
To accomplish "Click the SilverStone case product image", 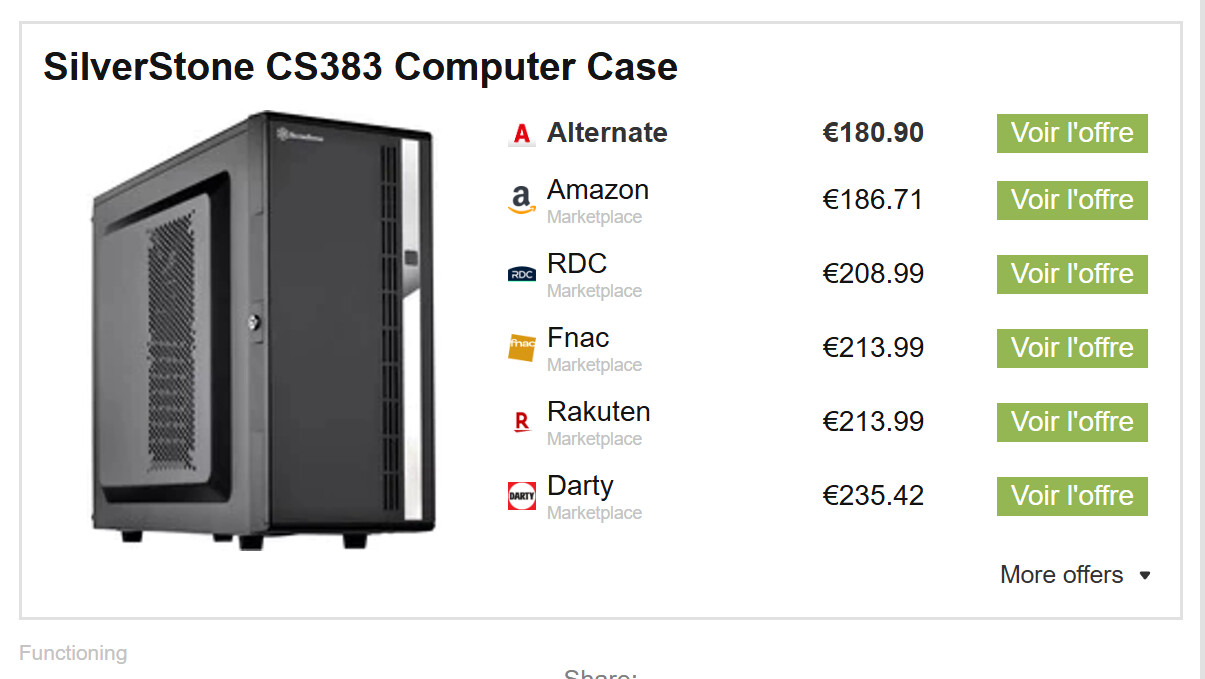I will tap(263, 330).
